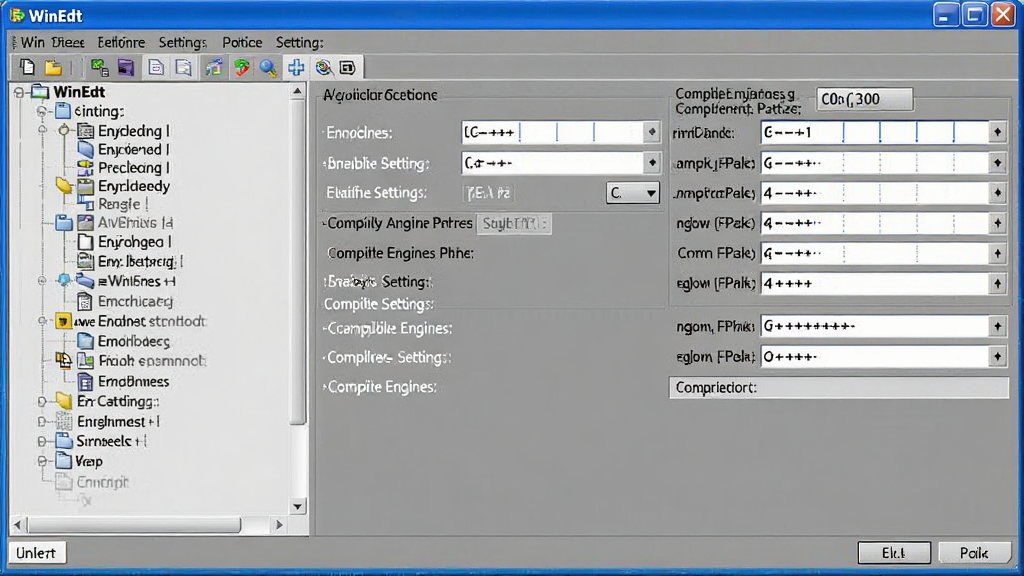Click the 'C0n(,300' button at top right
Screen dimensions: 1024x576
coord(865,99)
